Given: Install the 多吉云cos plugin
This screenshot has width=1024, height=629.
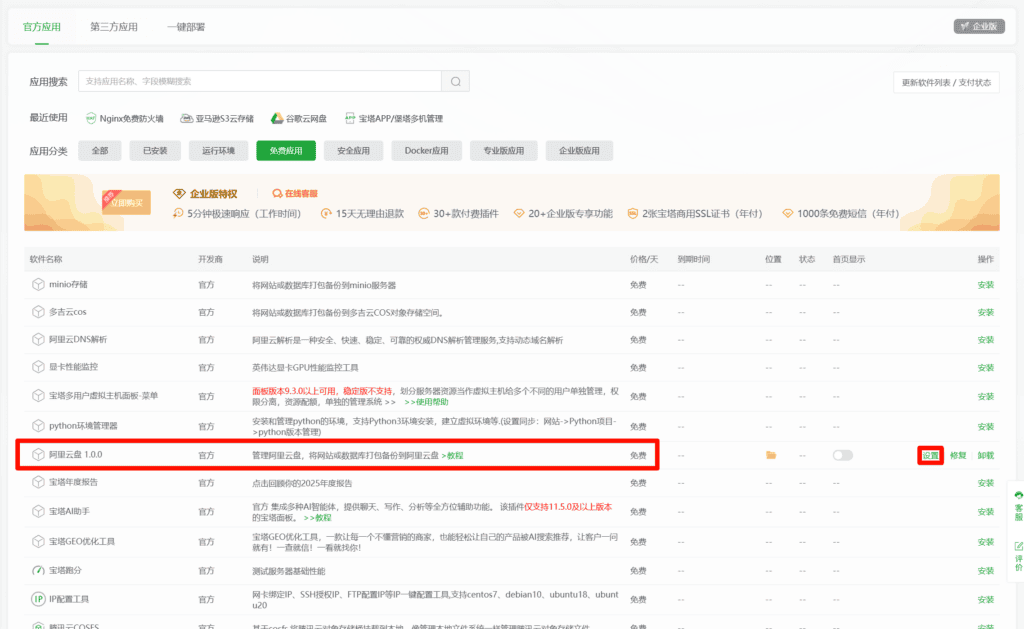Looking at the screenshot, I should [x=985, y=312].
